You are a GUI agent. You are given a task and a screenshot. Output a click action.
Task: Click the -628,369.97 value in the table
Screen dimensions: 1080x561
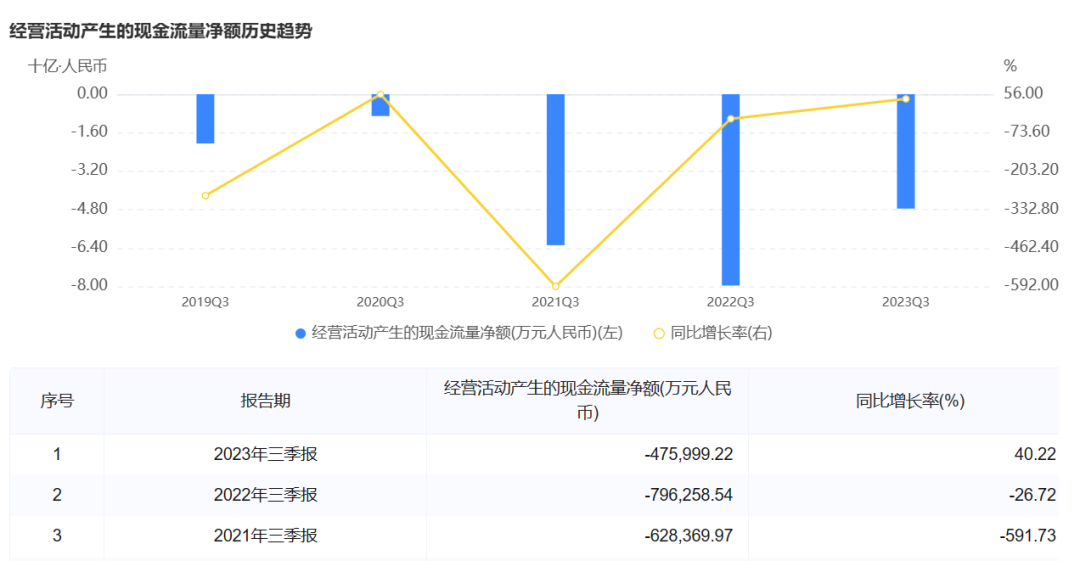click(x=689, y=536)
